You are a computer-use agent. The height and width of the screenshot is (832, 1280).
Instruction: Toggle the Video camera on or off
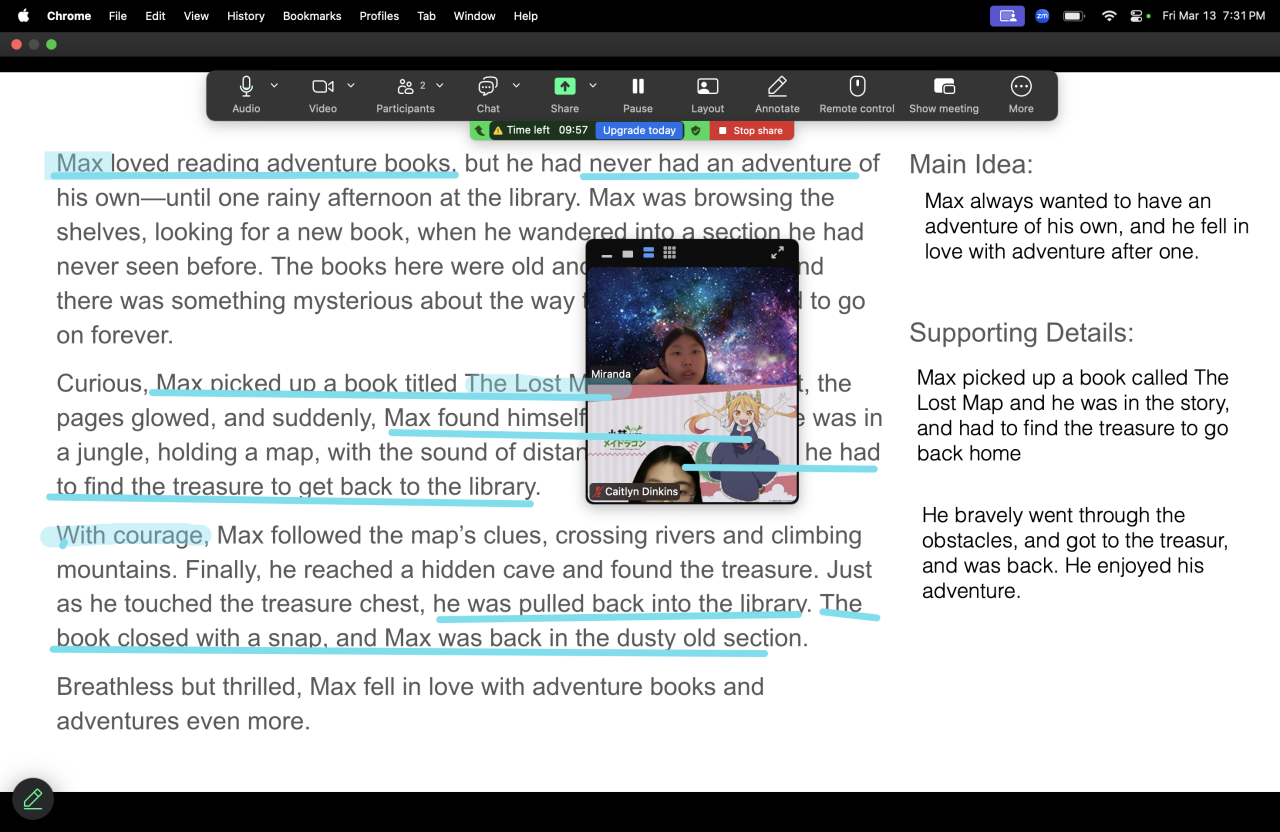click(322, 87)
